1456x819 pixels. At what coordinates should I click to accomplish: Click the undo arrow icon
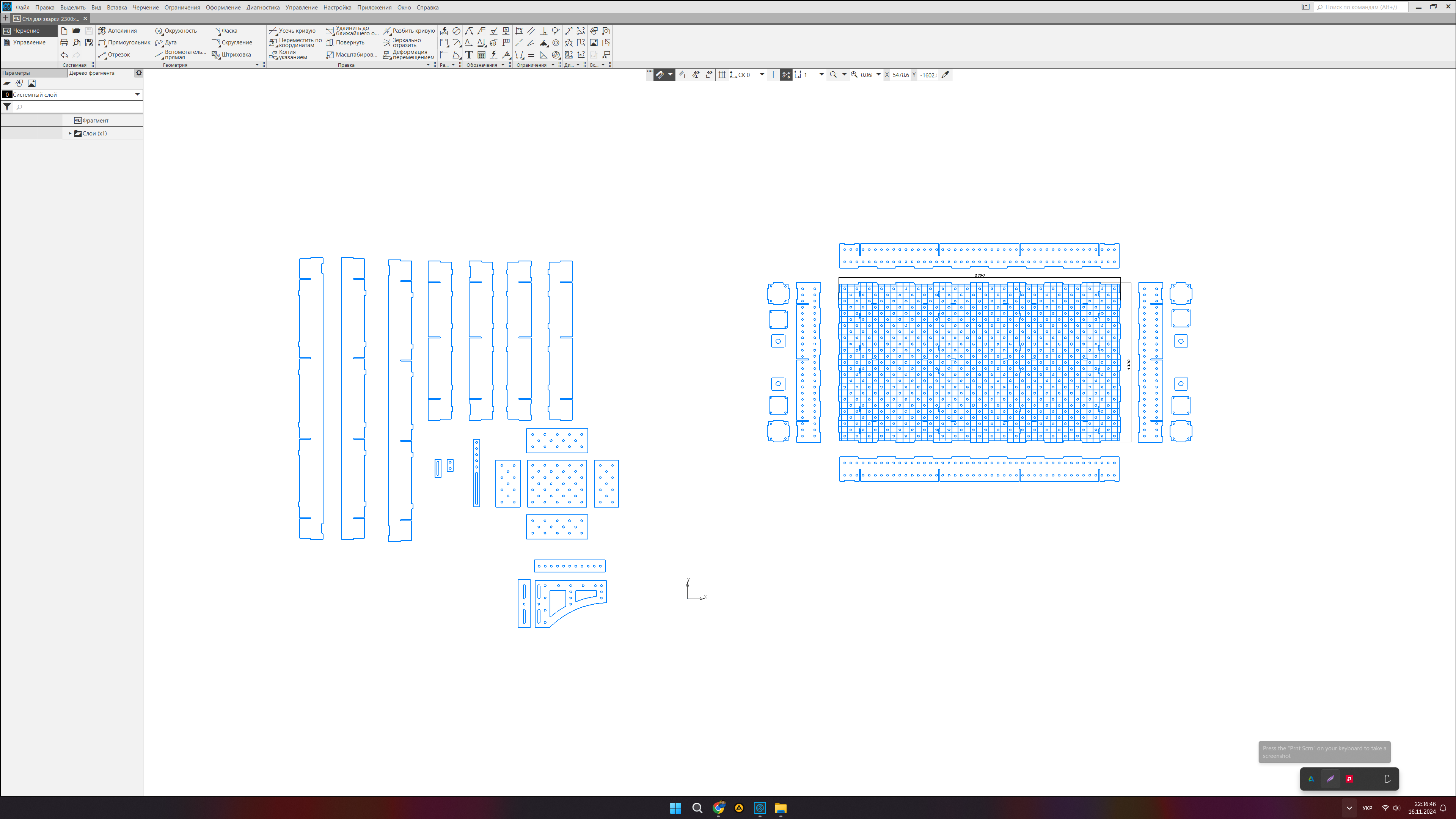tap(64, 55)
